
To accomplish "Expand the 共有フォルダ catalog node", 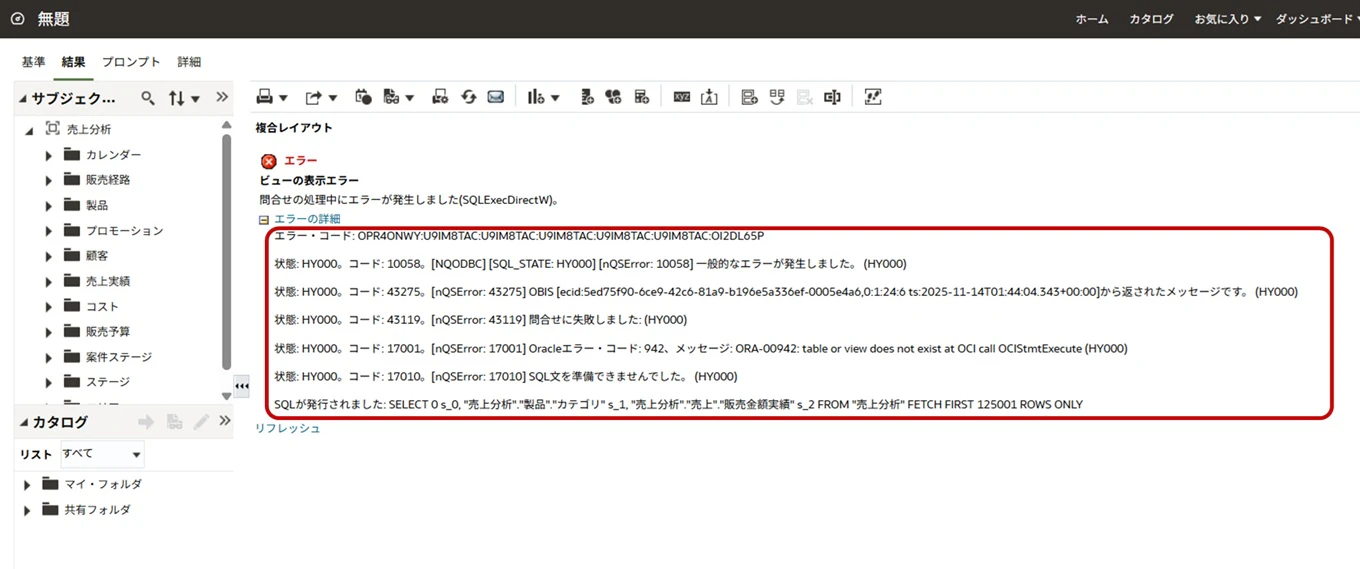I will [28, 510].
